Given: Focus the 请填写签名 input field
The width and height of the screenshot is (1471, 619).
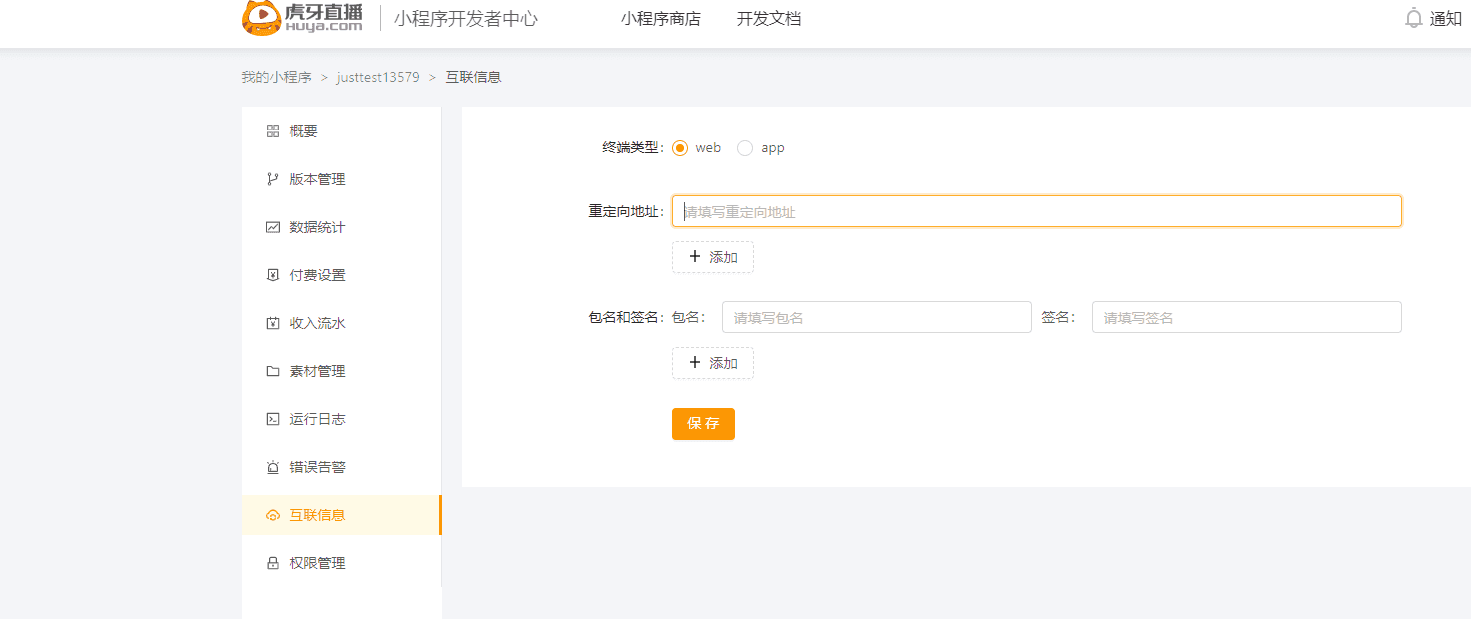Looking at the screenshot, I should (1246, 317).
